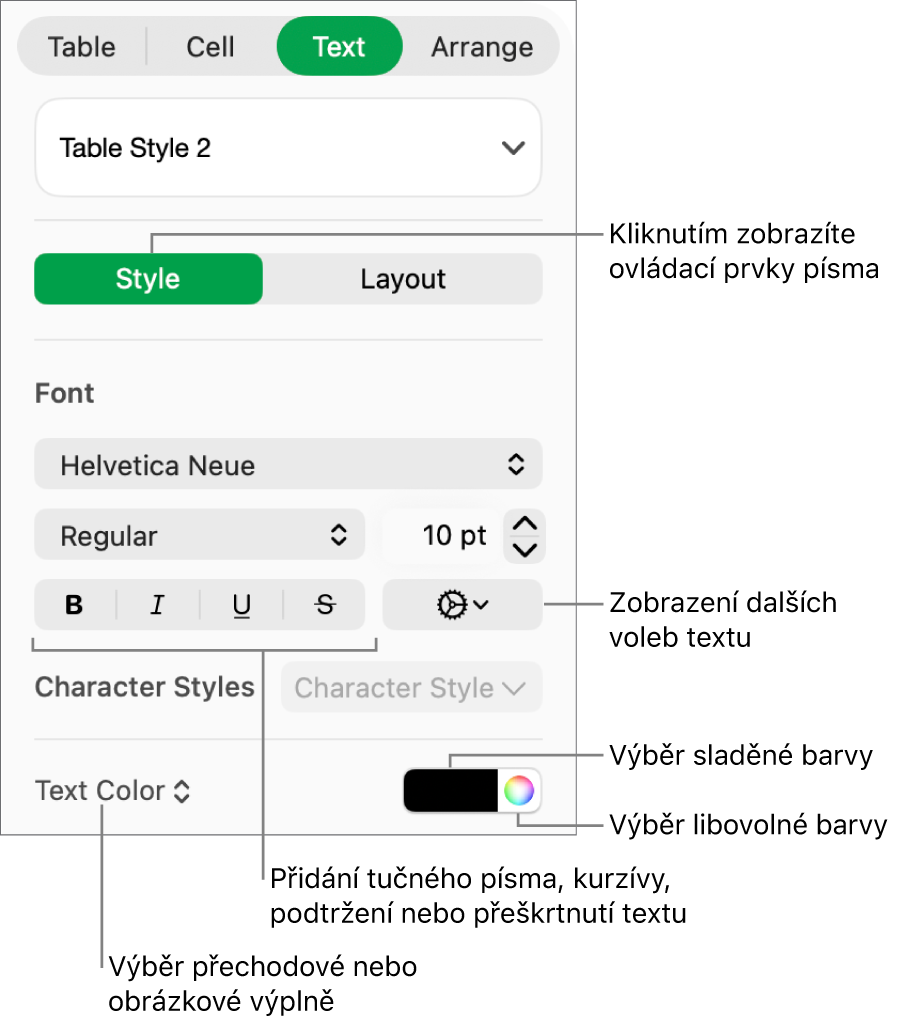900x1020 pixels.
Task: Switch to the Cell tab
Action: pyautogui.click(x=209, y=46)
